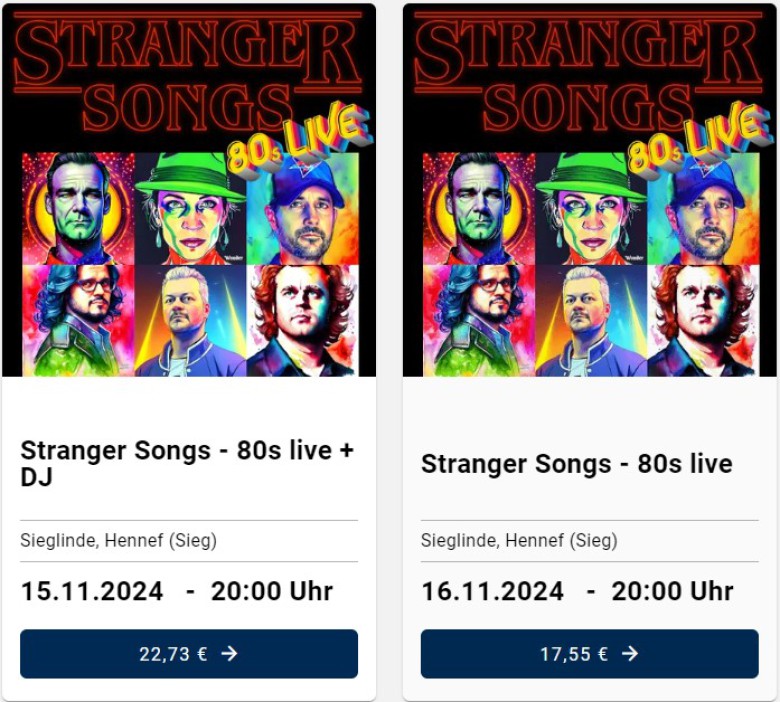Click the glasses-wearing man portrait in the right poster
The width and height of the screenshot is (780, 702).
[x=478, y=320]
